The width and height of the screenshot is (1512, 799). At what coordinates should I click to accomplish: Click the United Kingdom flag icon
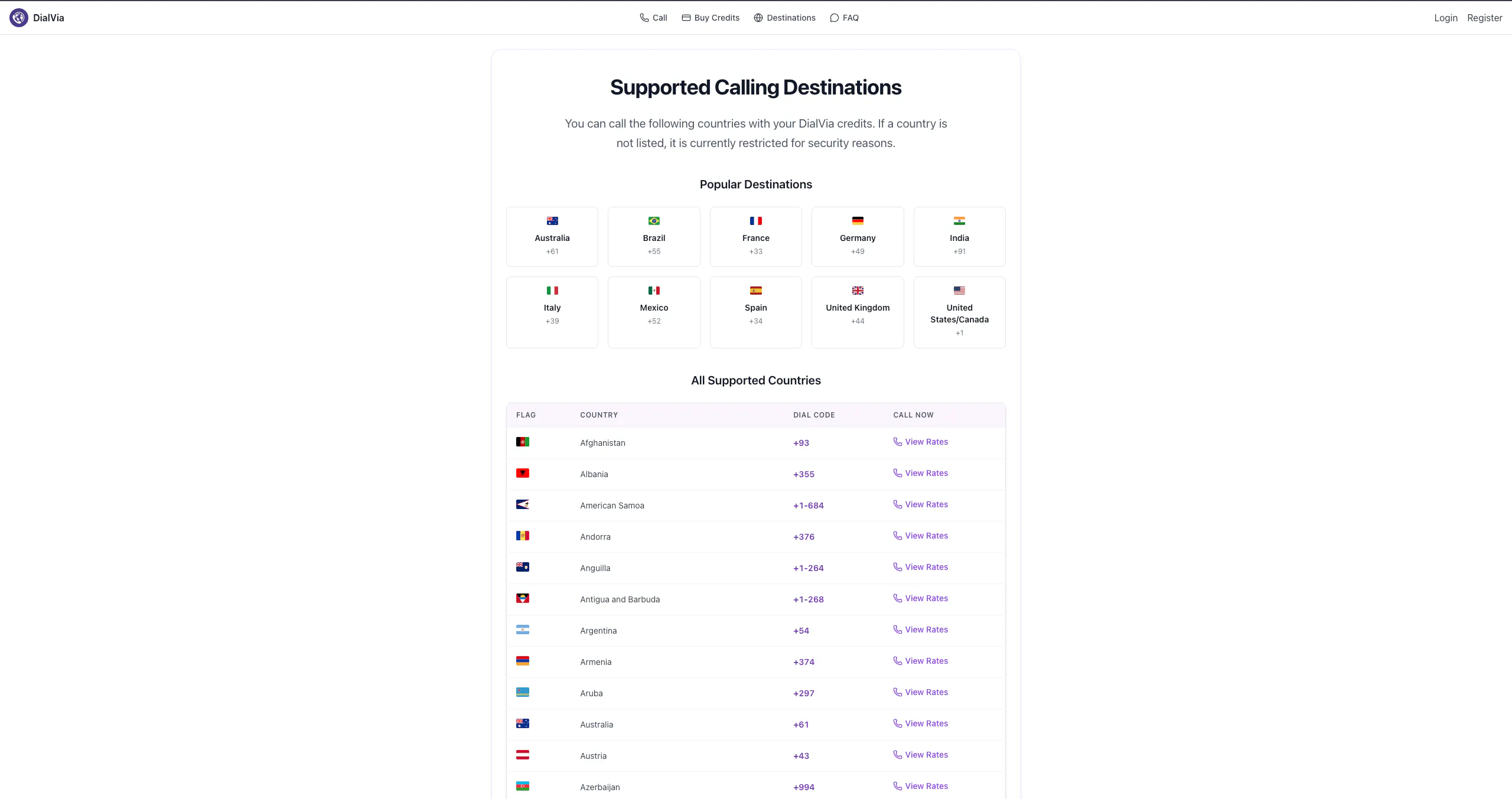858,291
